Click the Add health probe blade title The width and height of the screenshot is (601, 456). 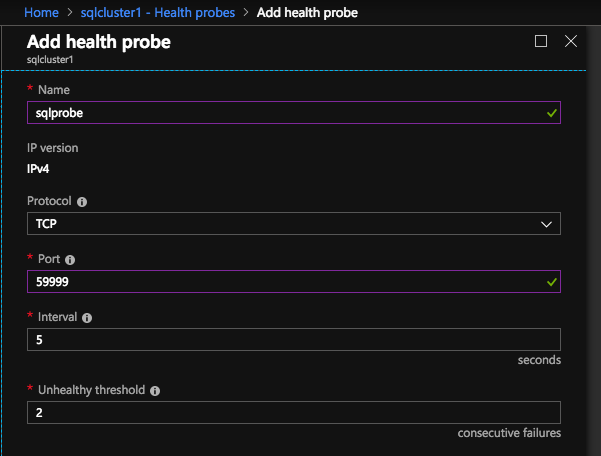98,42
